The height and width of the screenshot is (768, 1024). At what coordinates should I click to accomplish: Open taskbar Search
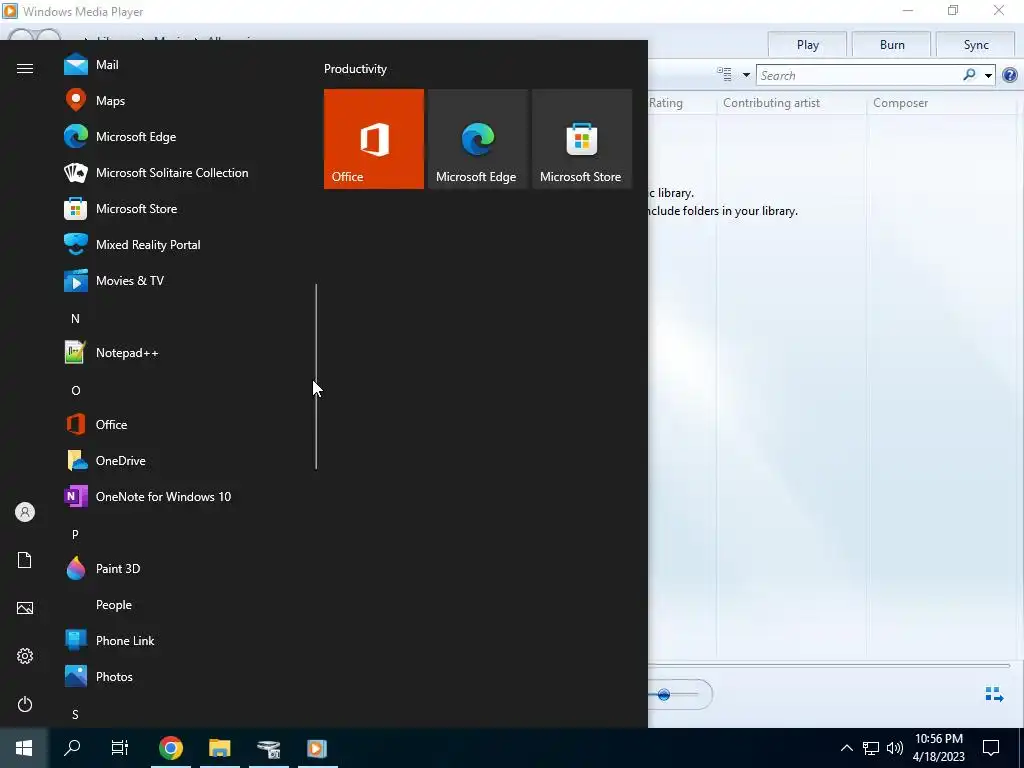pyautogui.click(x=72, y=748)
